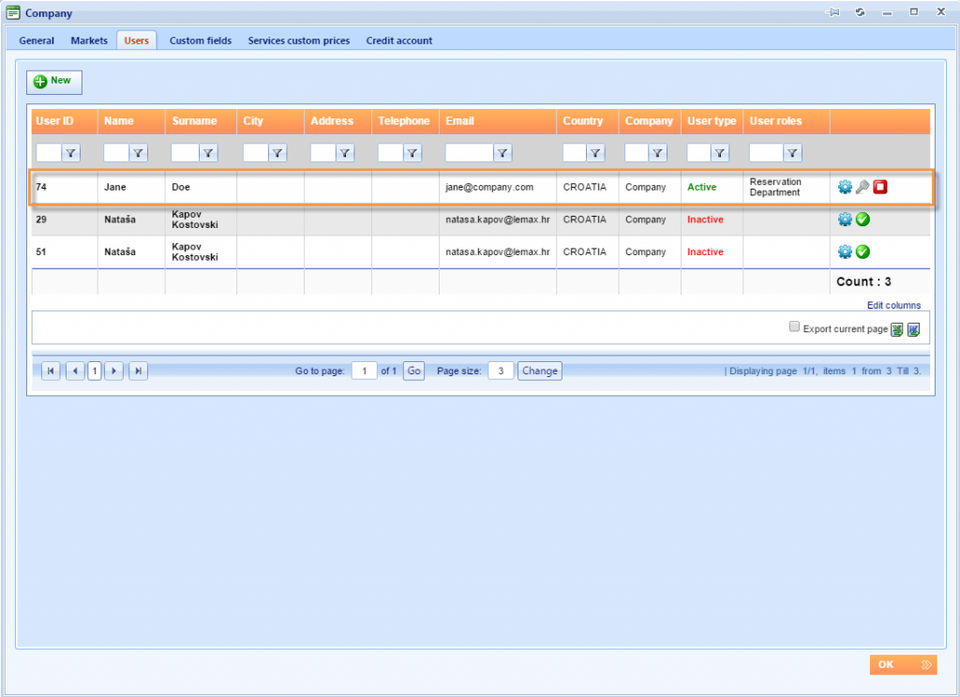Click the Telephone filter funnel icon
This screenshot has height=697, width=960.
[412, 153]
